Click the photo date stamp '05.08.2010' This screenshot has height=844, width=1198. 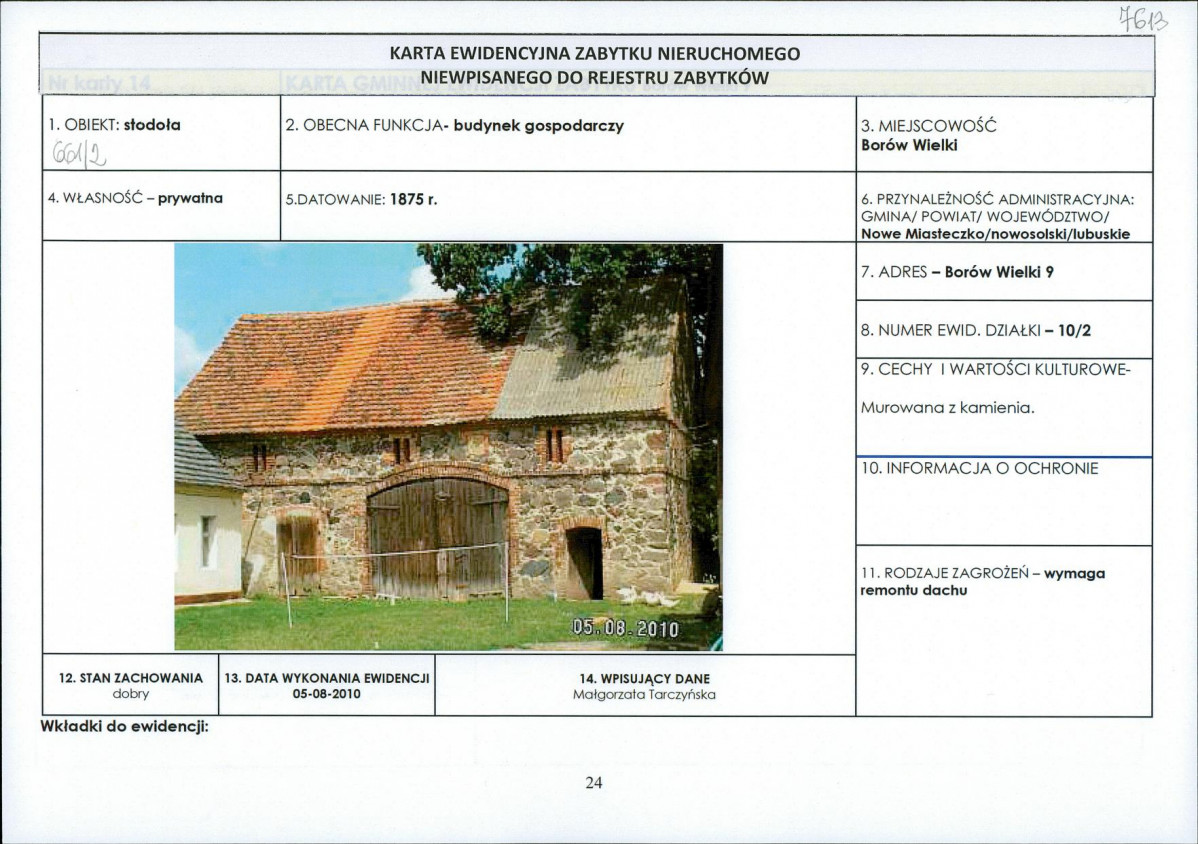(x=626, y=629)
